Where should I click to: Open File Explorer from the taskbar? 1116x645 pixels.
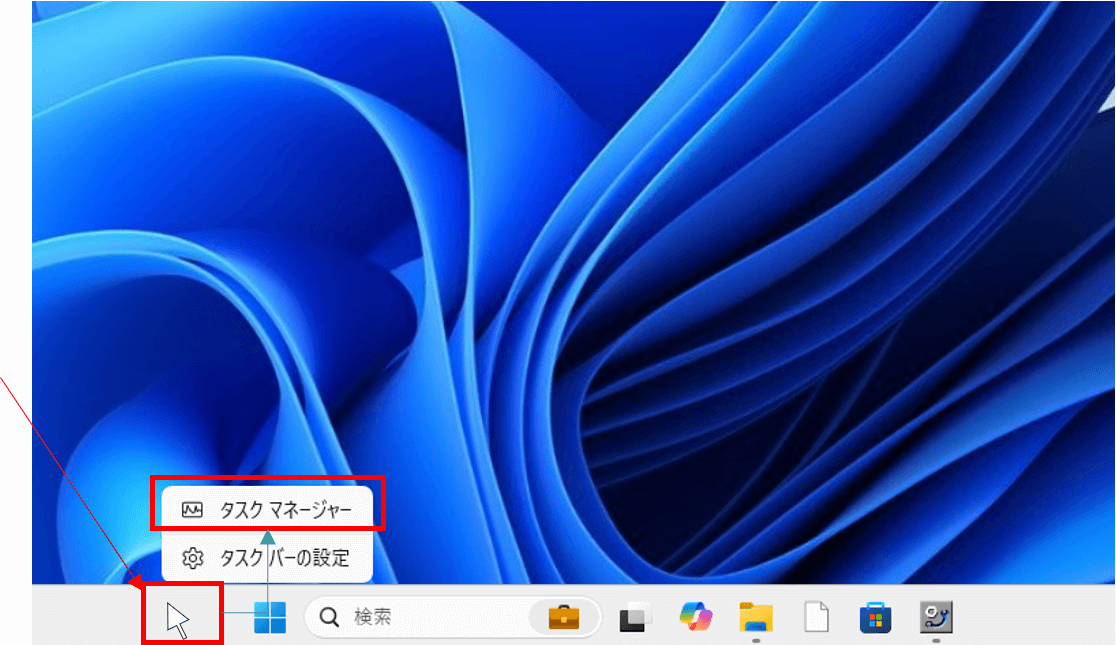[x=756, y=618]
